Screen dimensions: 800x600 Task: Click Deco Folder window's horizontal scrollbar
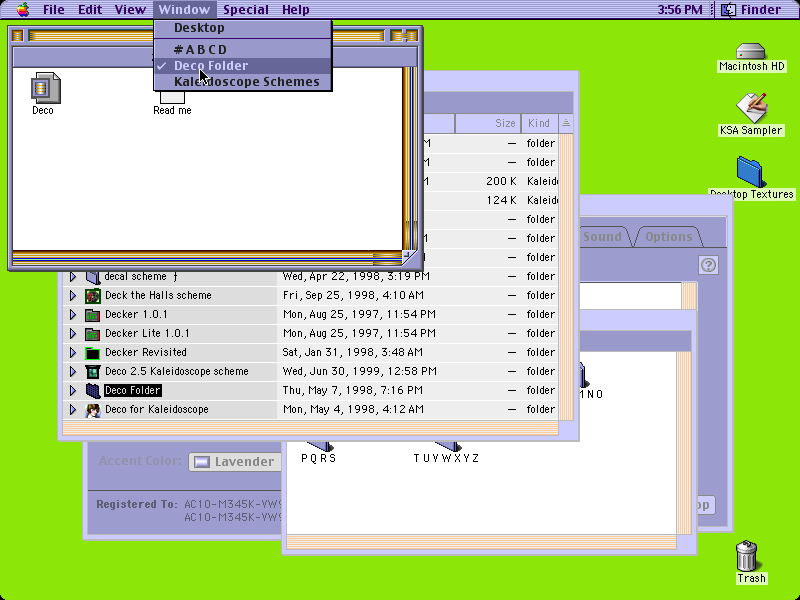[x=207, y=258]
